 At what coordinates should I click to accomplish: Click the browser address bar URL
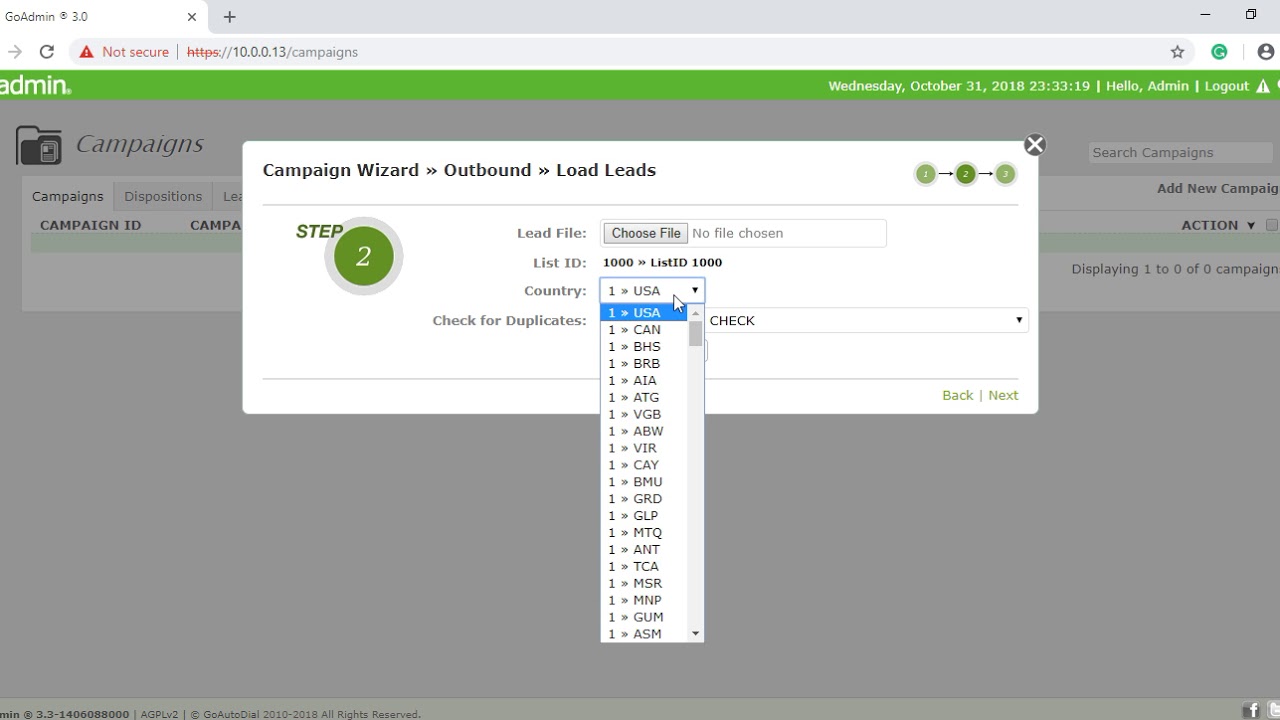pos(272,52)
